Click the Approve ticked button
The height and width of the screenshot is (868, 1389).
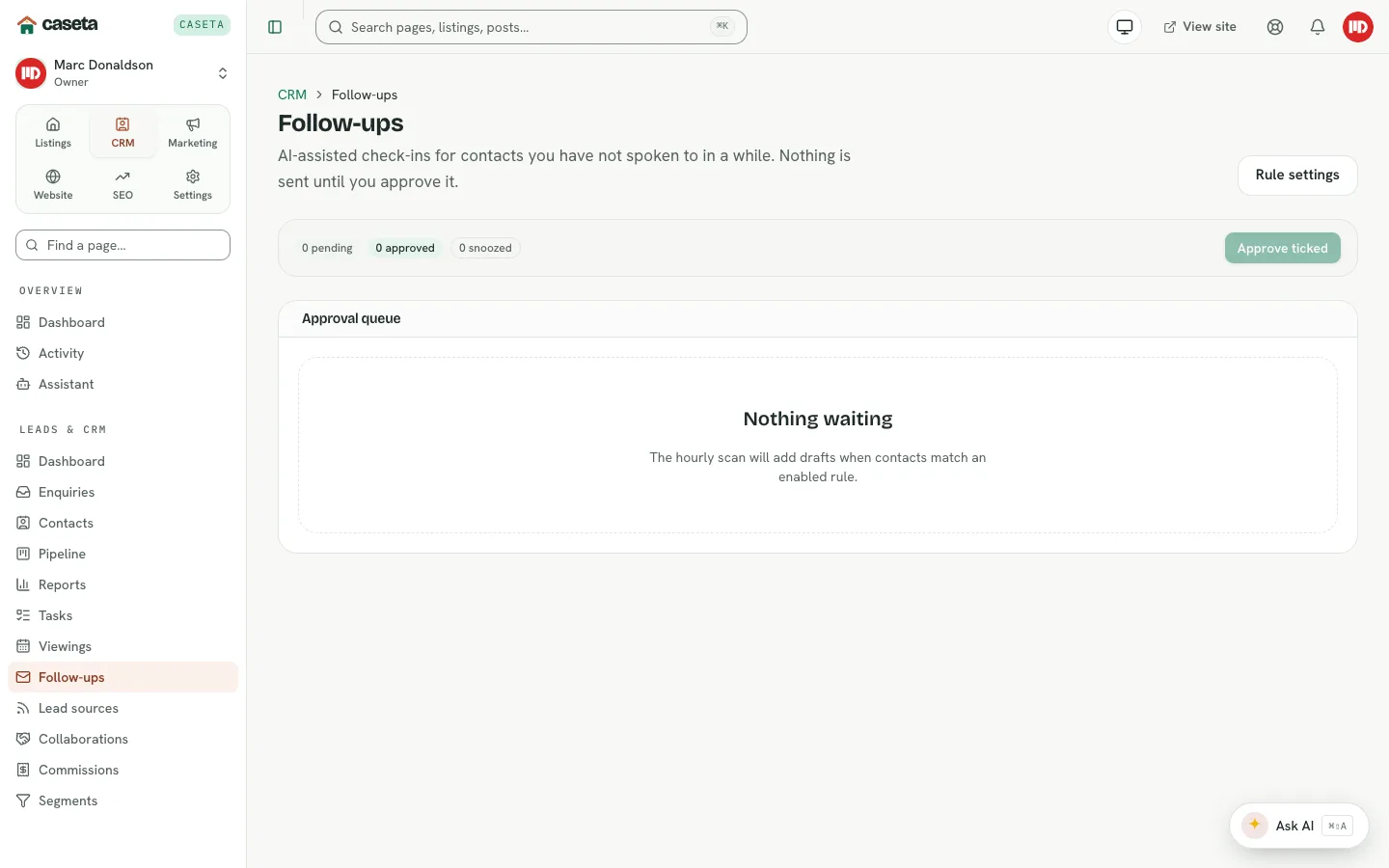1282,248
